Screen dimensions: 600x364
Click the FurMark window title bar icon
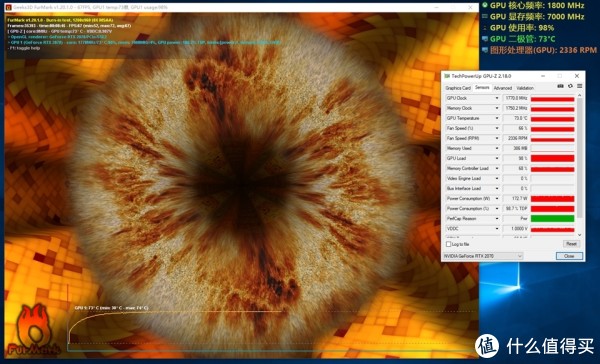tap(8, 7)
